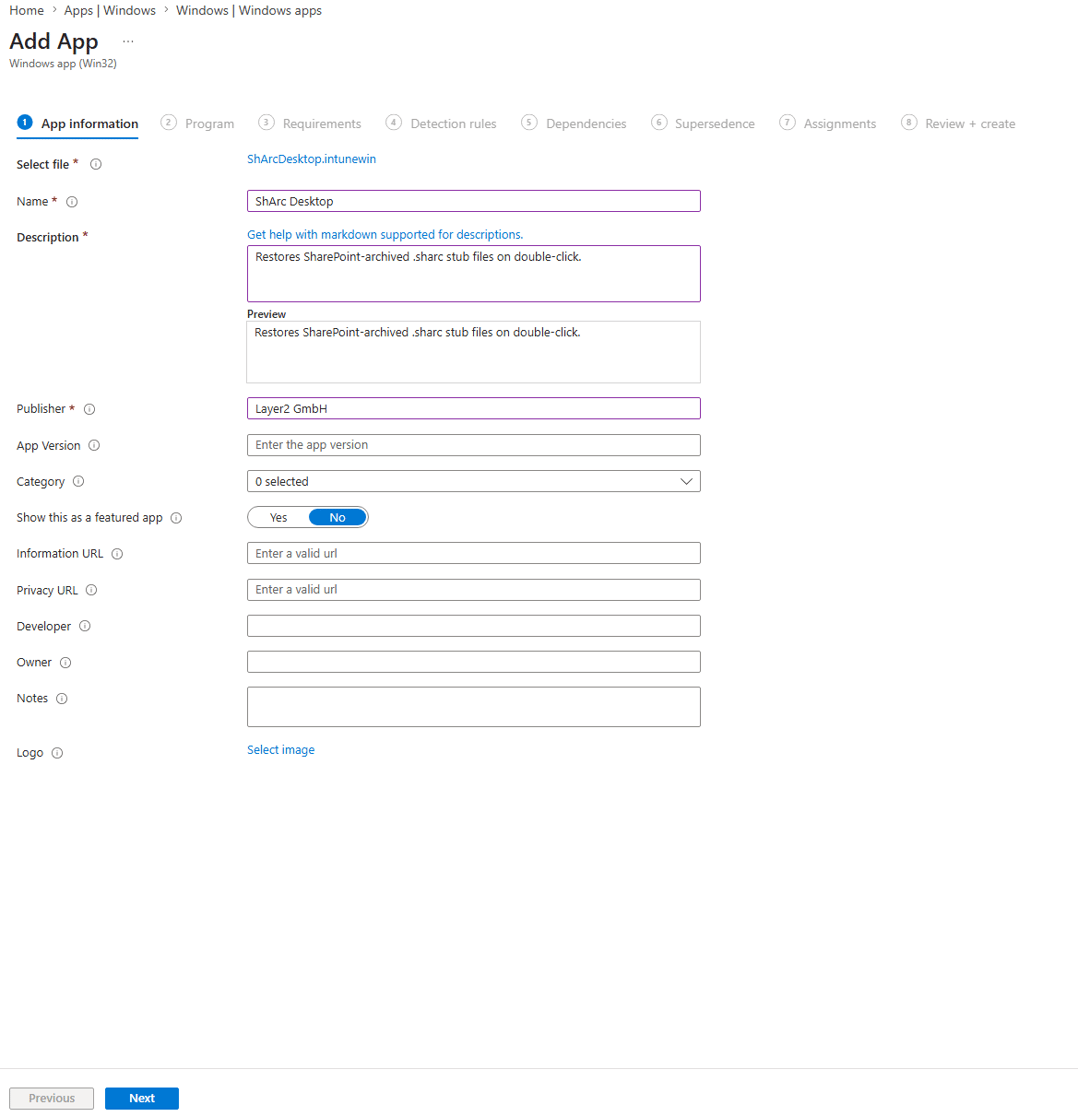Click into the Description text area

[x=473, y=274]
